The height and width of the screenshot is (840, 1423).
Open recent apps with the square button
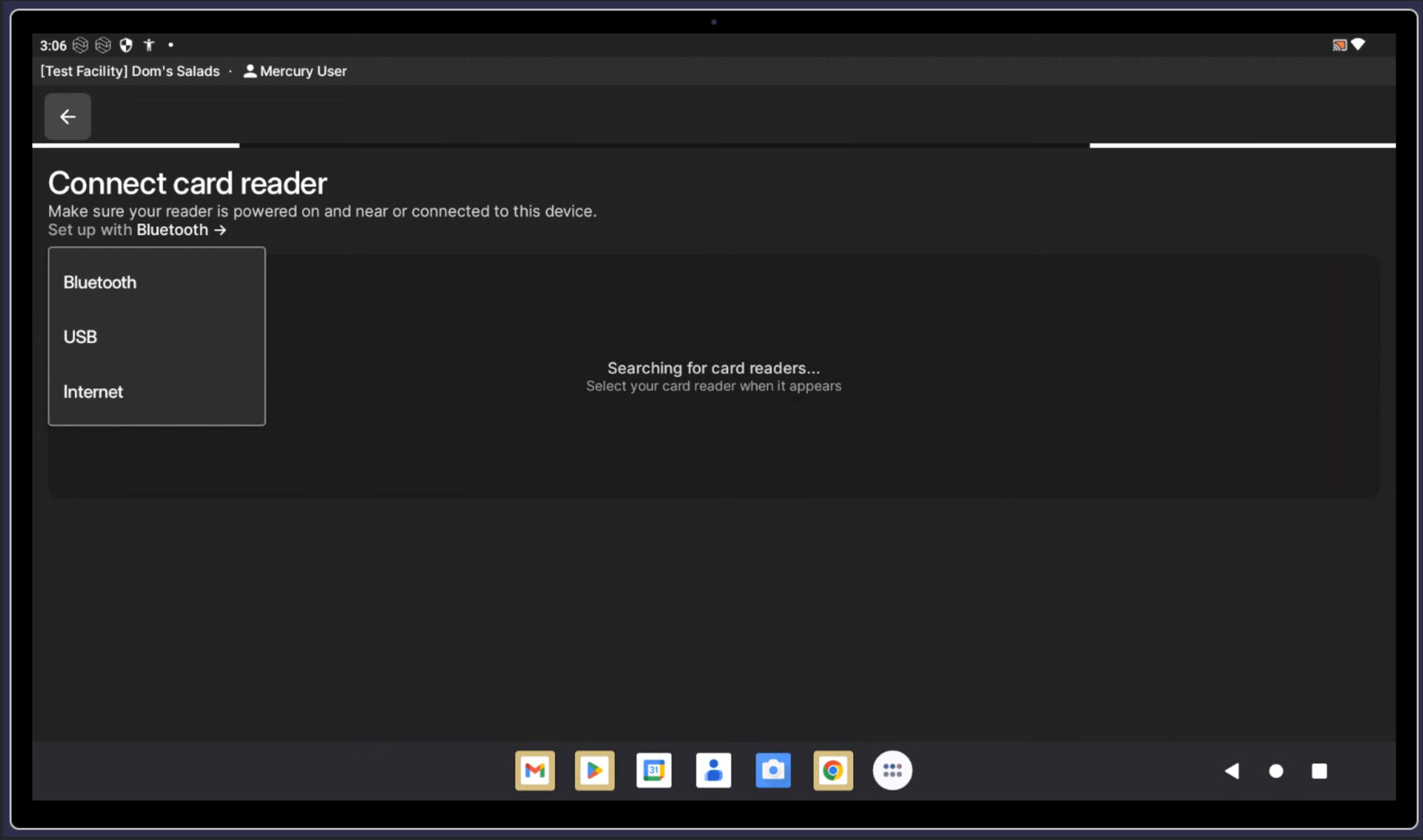click(x=1319, y=771)
